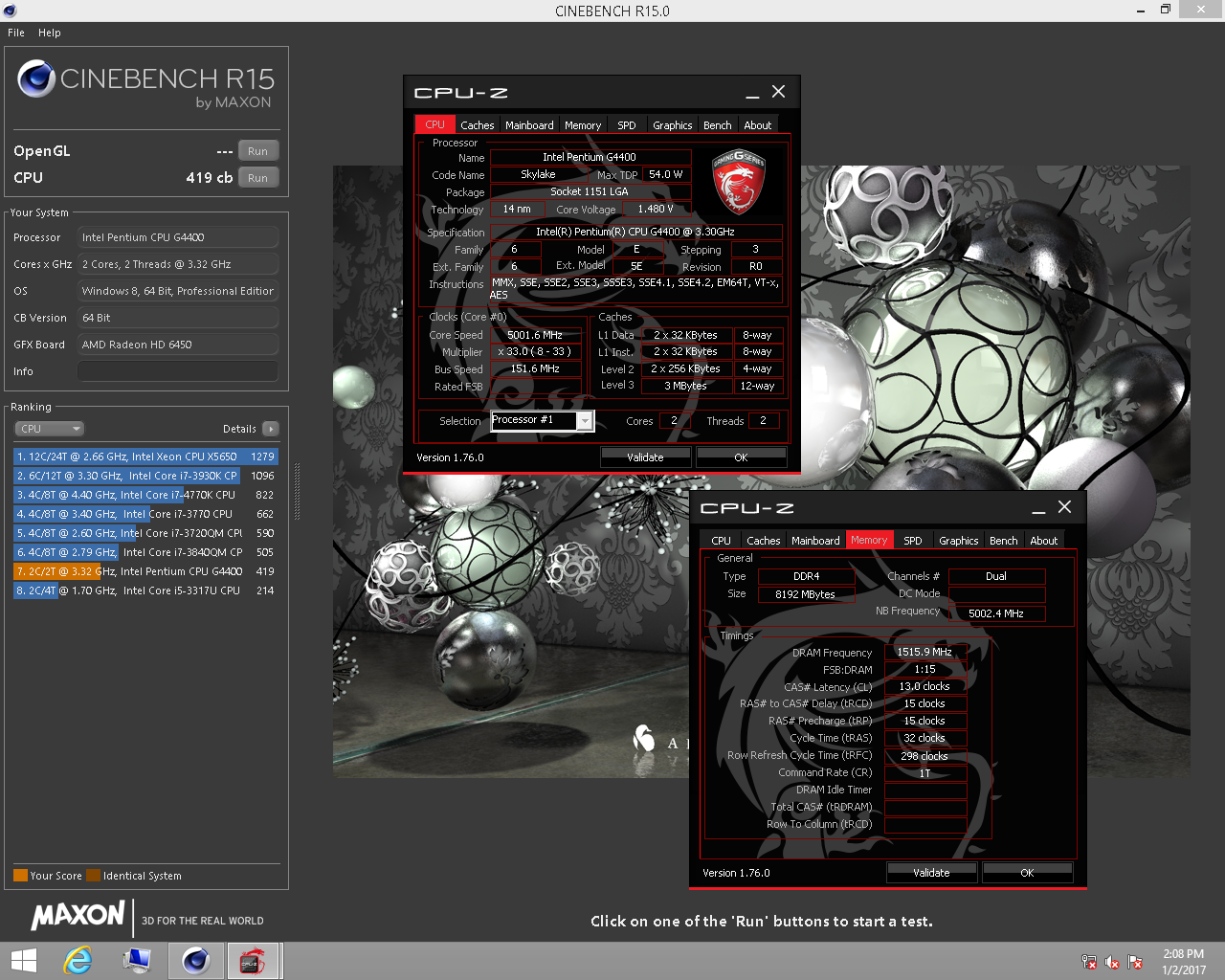
Task: Open the computer icon on the taskbar
Action: 137,961
